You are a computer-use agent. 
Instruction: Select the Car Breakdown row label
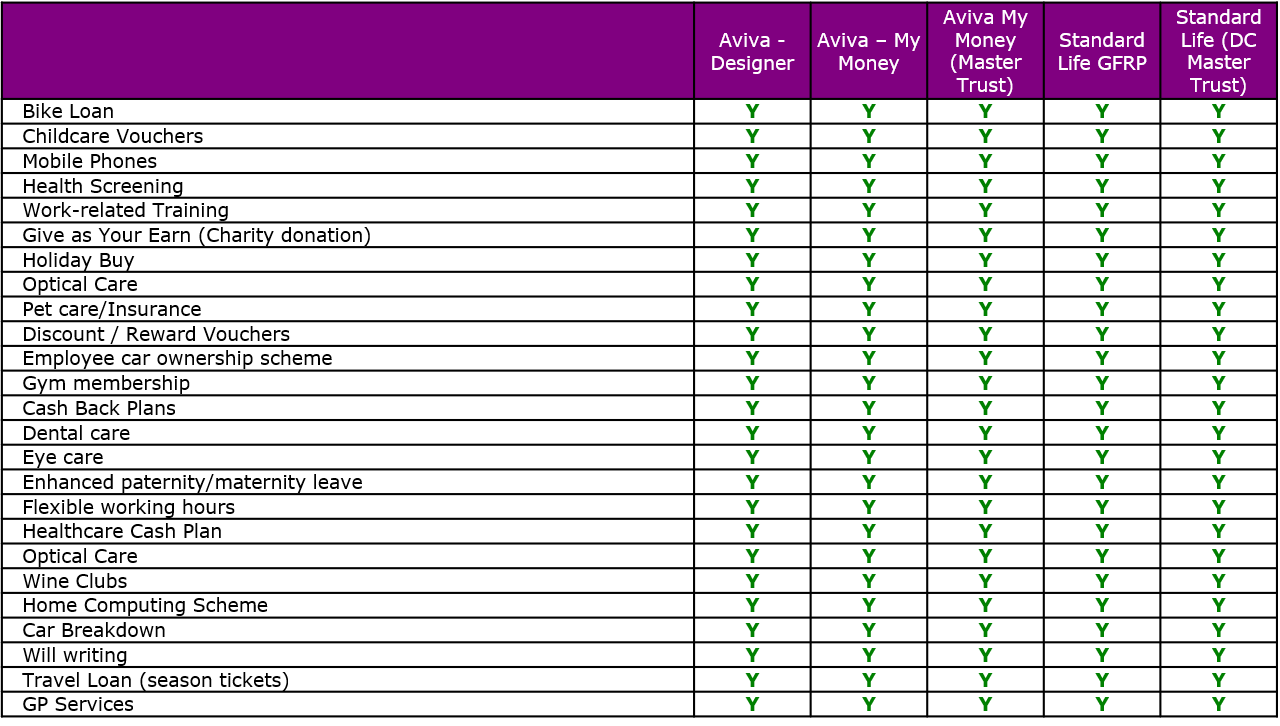click(94, 630)
